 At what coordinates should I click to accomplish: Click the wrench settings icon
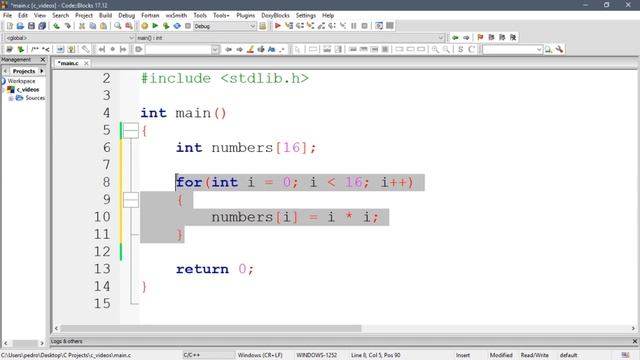coord(559,49)
